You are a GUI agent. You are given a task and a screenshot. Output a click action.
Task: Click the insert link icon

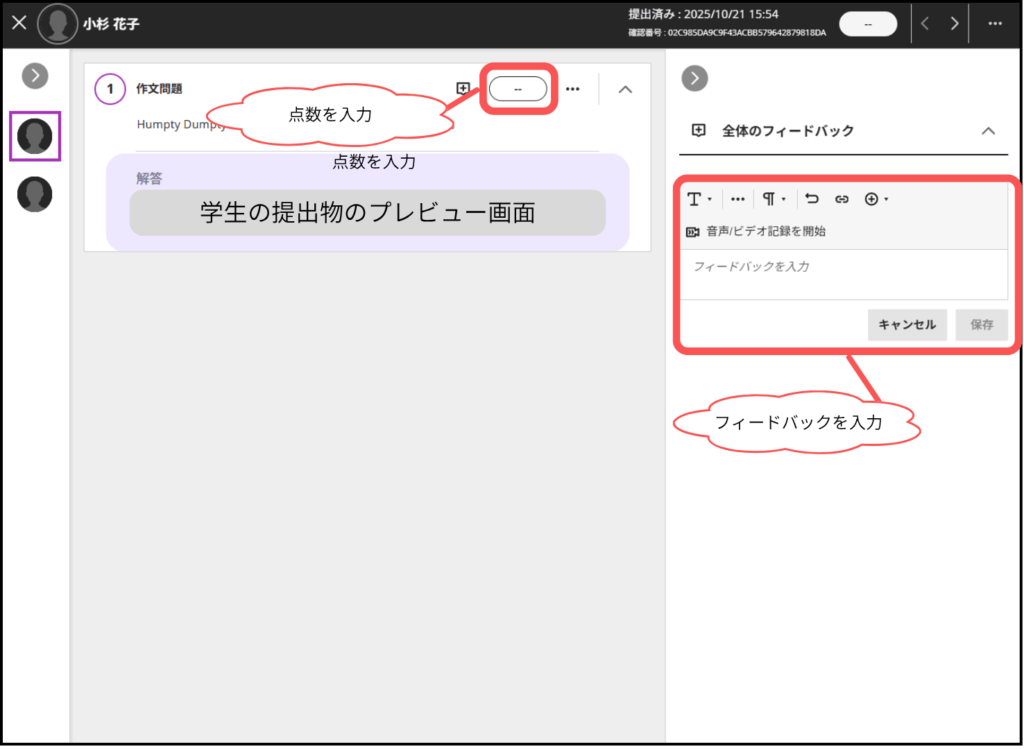point(842,199)
